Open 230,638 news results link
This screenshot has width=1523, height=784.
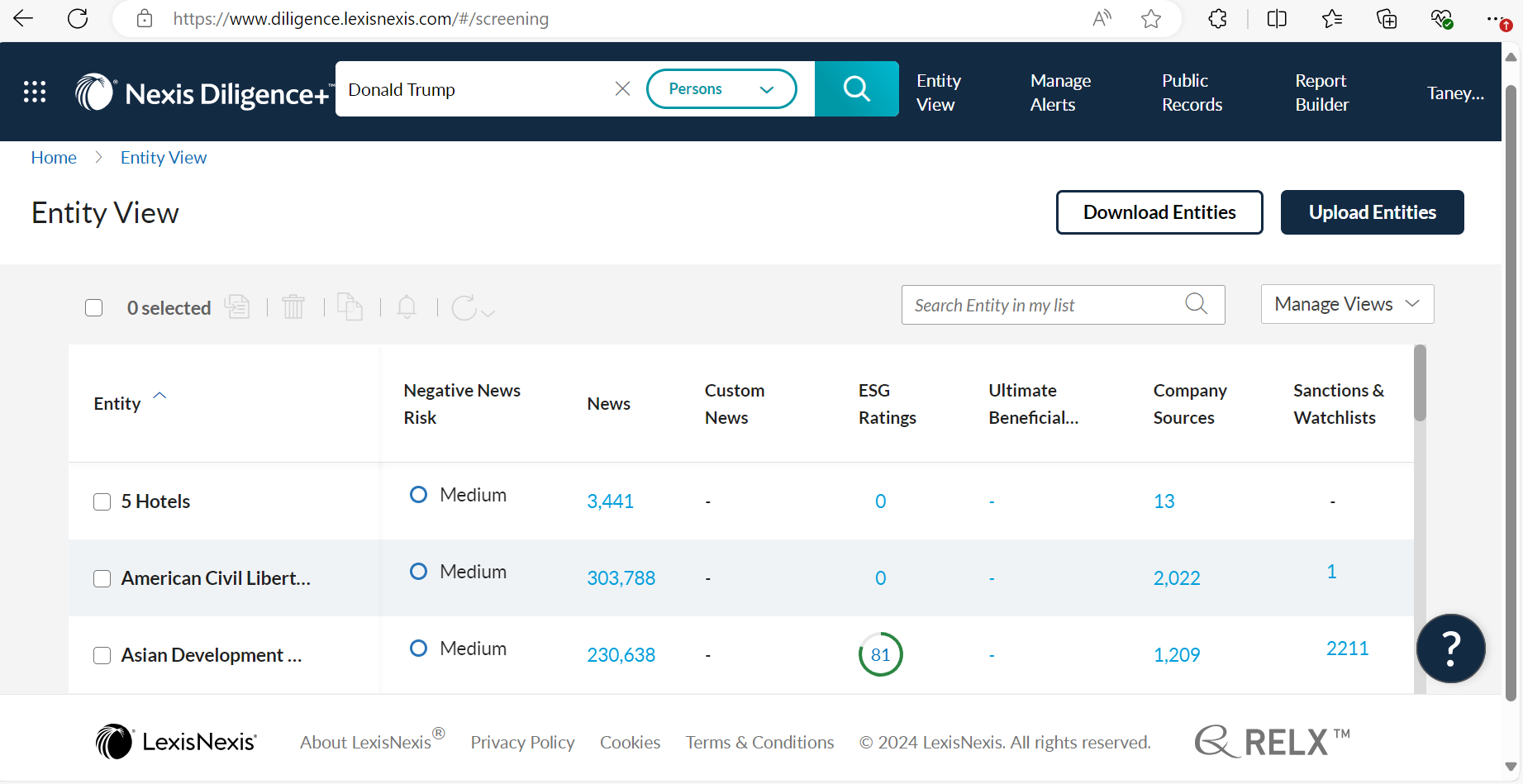621,655
